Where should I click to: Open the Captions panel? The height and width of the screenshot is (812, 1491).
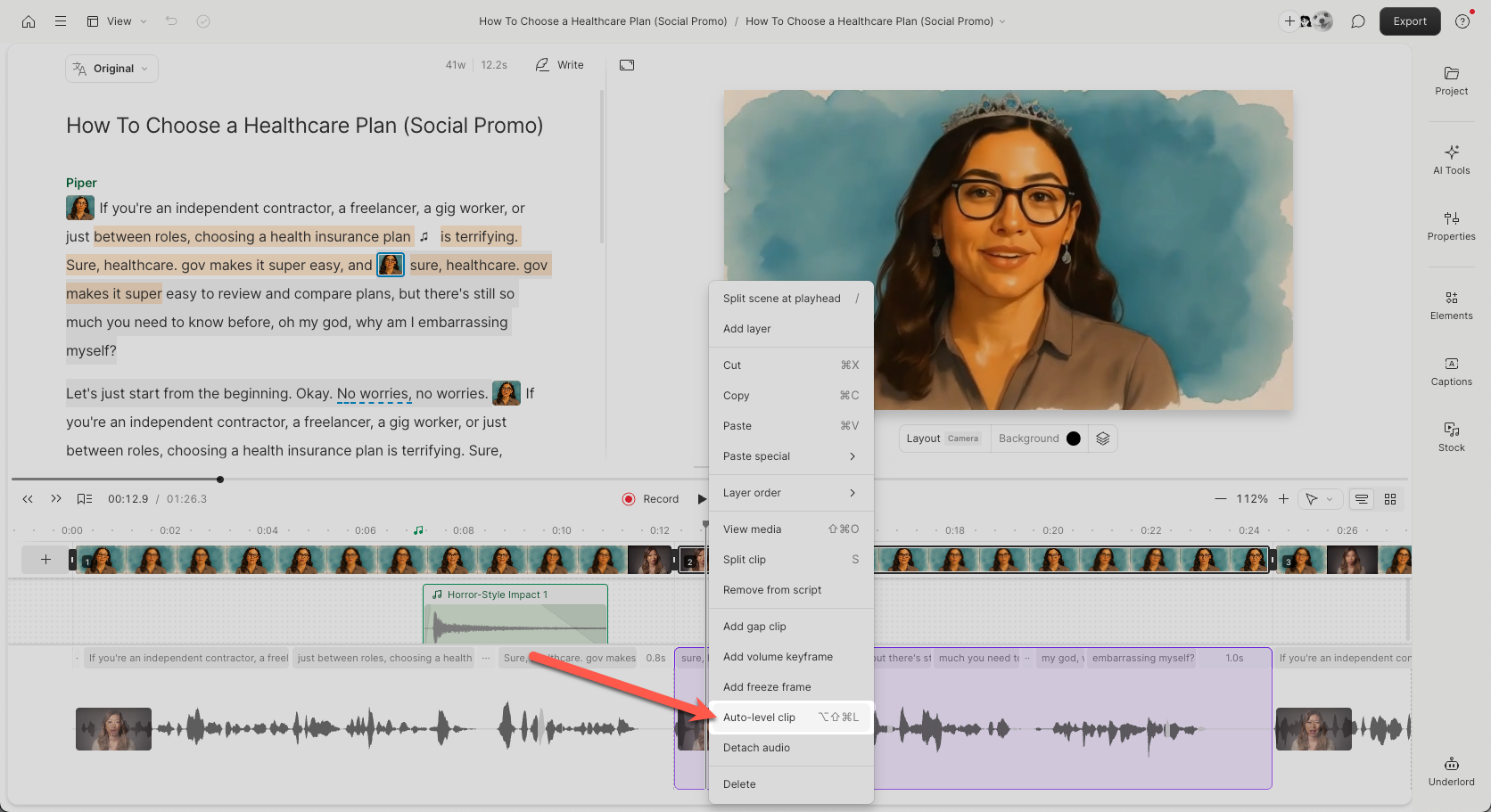1451,371
